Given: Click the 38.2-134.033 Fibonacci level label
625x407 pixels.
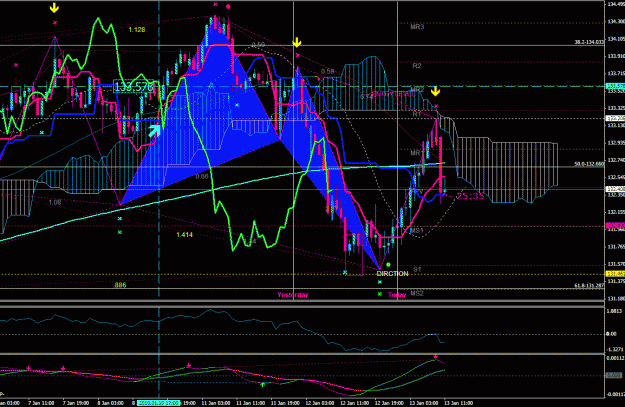Looking at the screenshot, I should (589, 42).
